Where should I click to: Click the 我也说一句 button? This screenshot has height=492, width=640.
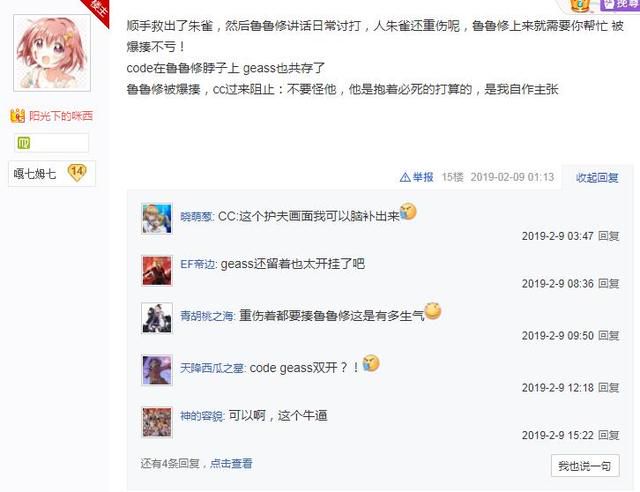click(x=585, y=465)
